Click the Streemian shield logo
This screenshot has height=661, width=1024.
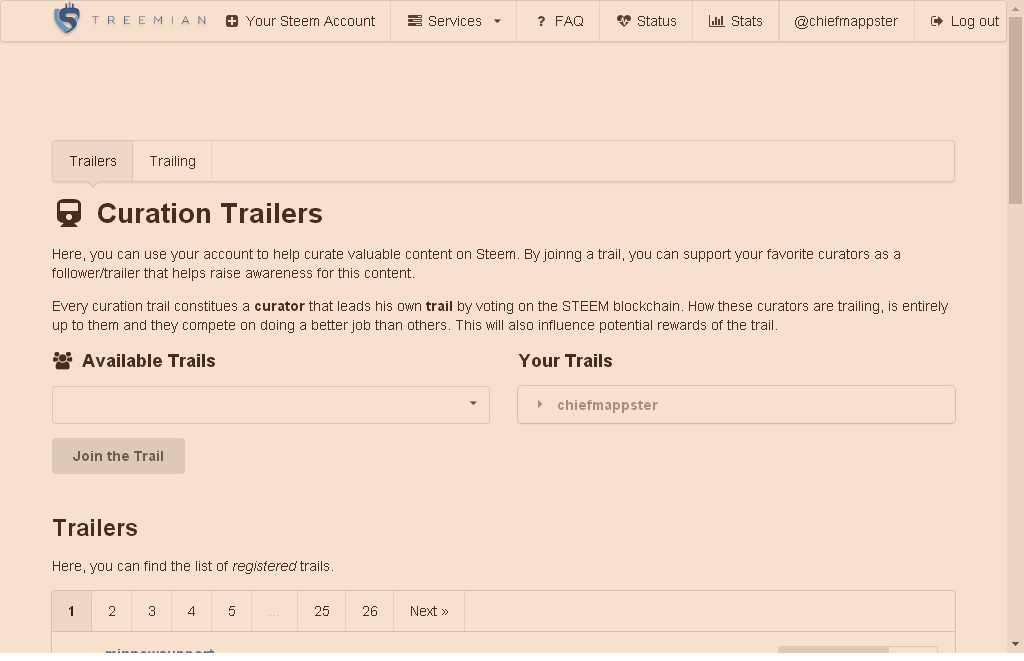click(x=67, y=18)
